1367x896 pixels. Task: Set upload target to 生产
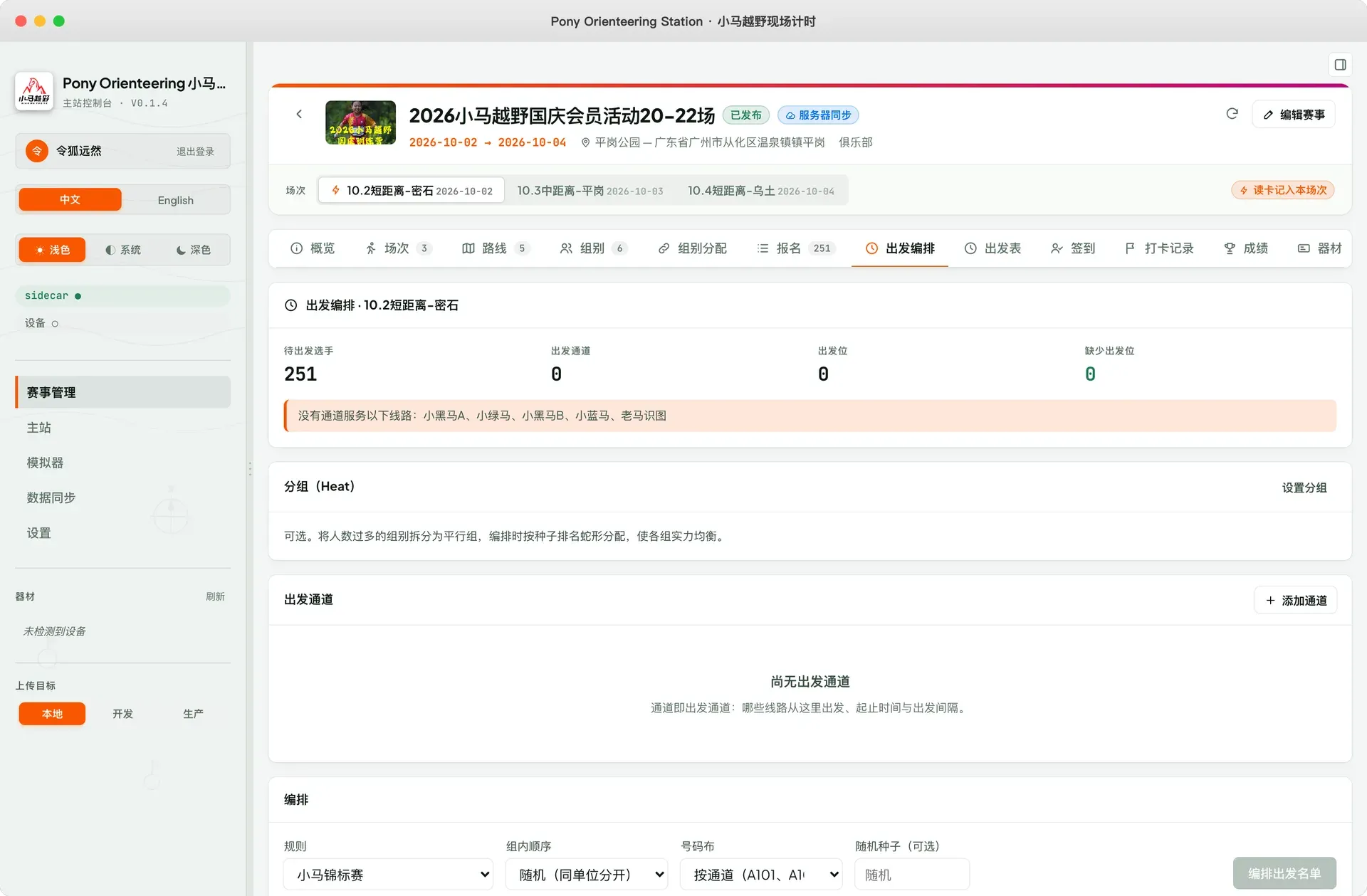click(x=193, y=714)
